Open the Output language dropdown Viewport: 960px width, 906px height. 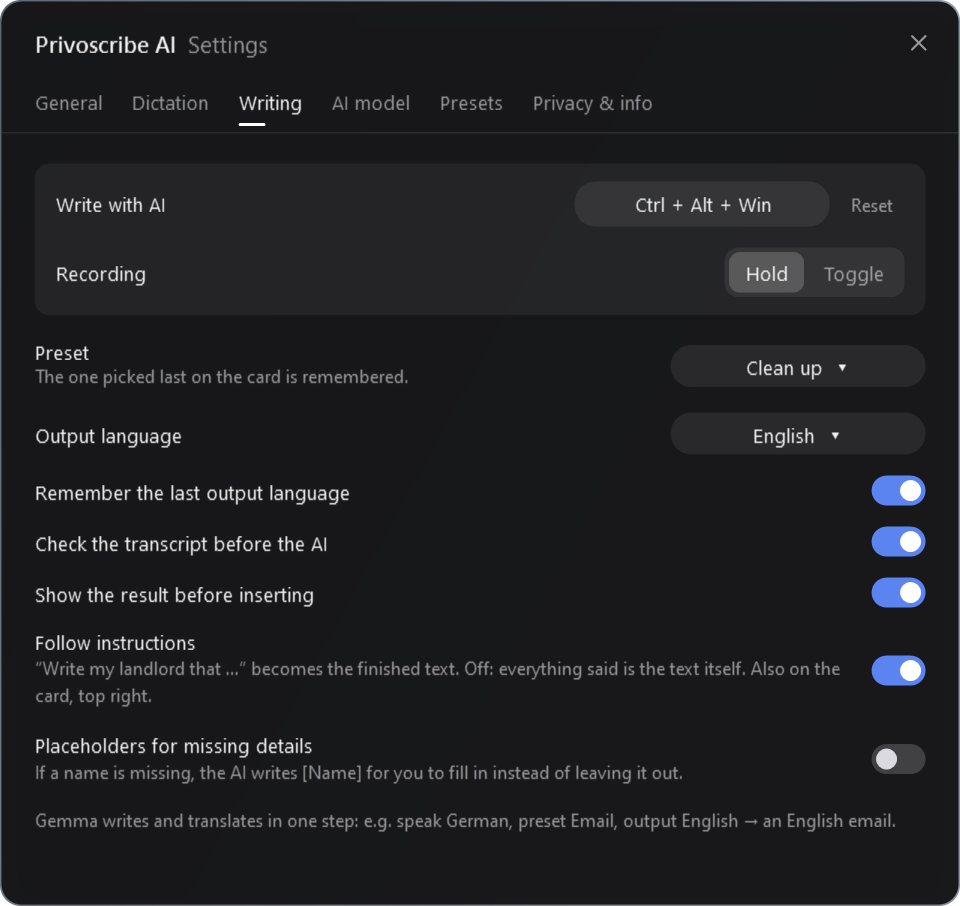click(x=797, y=435)
